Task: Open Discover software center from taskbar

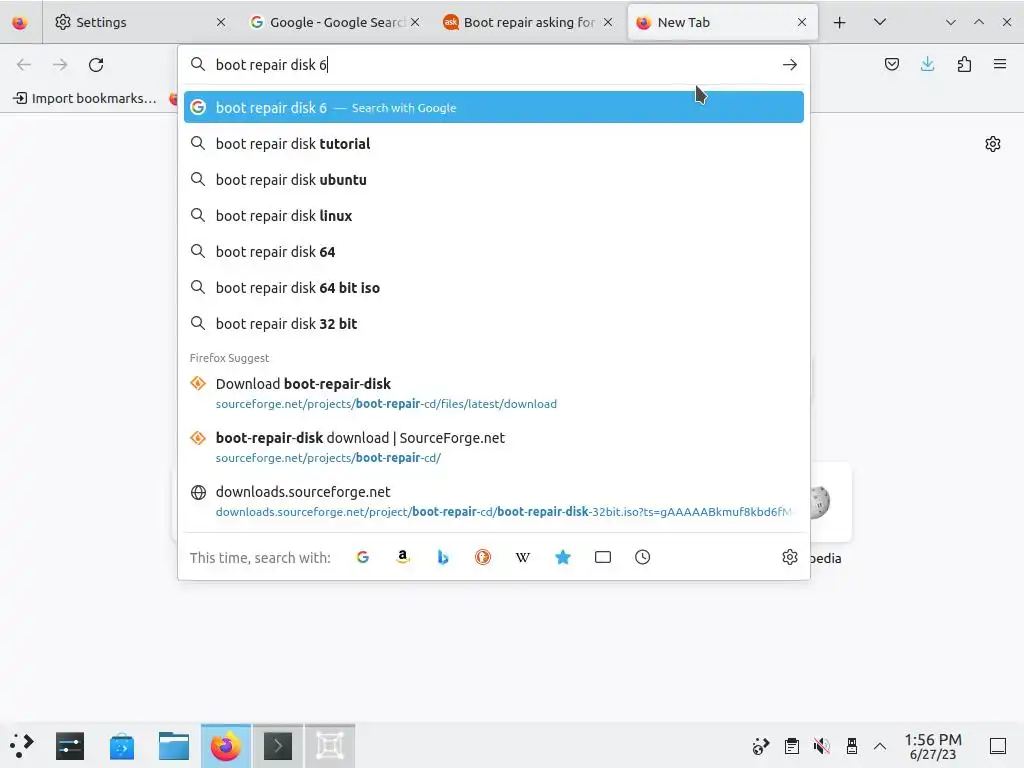Action: click(122, 746)
